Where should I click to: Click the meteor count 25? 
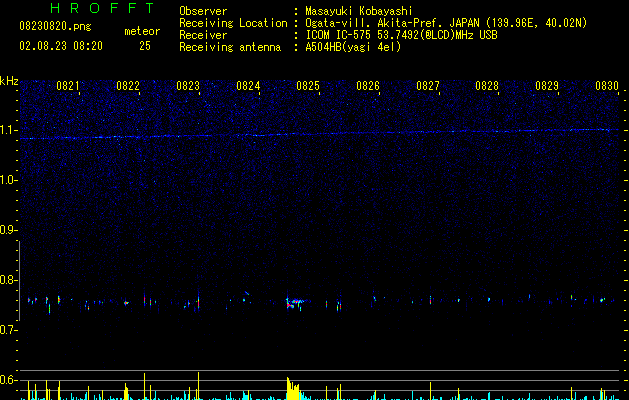pyautogui.click(x=145, y=46)
